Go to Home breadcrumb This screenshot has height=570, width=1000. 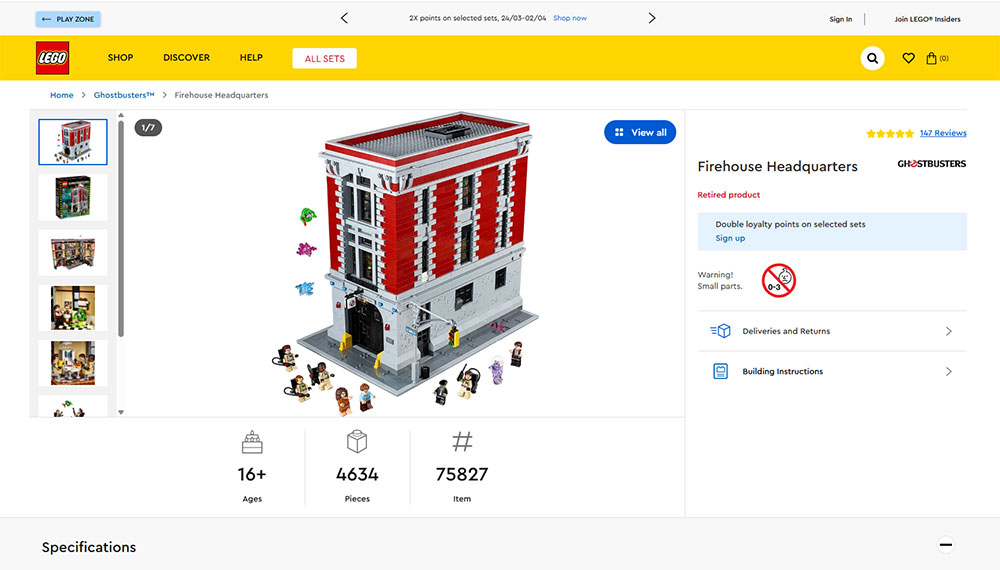click(x=62, y=95)
